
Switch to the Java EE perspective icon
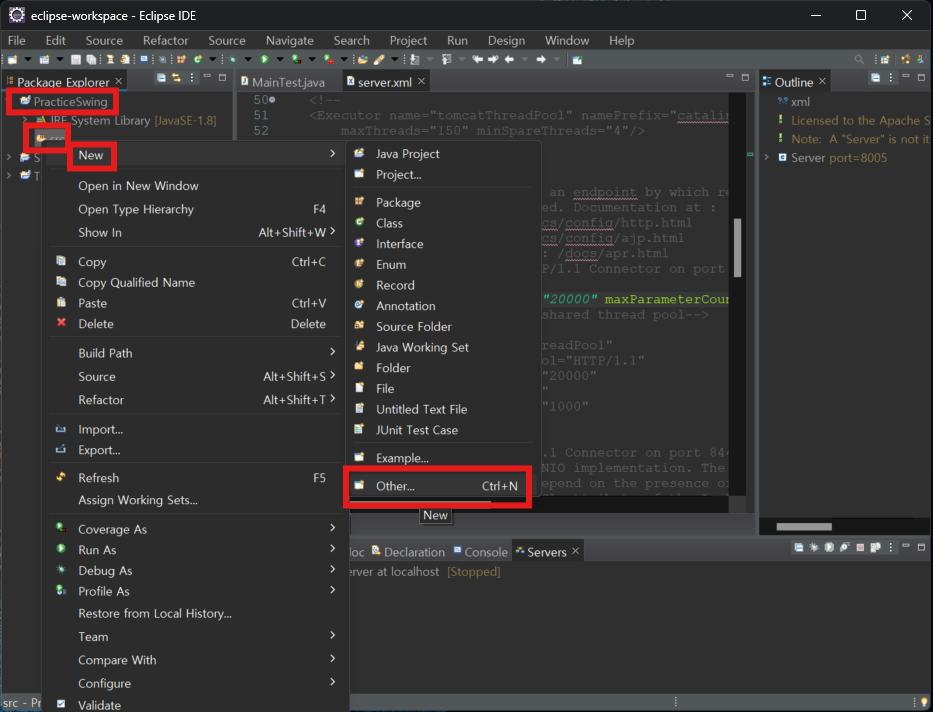click(906, 59)
